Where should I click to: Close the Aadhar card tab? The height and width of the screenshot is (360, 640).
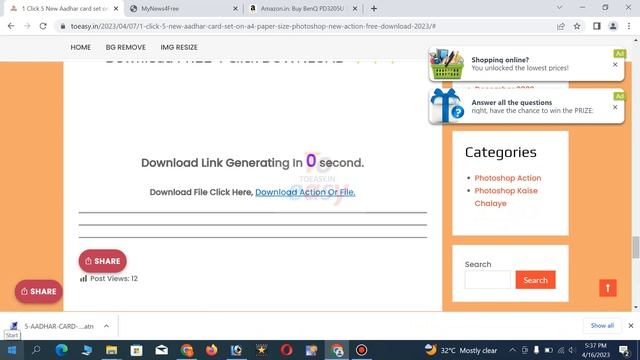click(116, 8)
